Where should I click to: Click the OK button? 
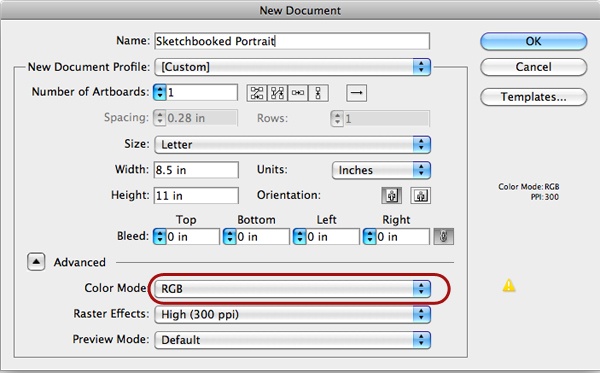(x=533, y=41)
